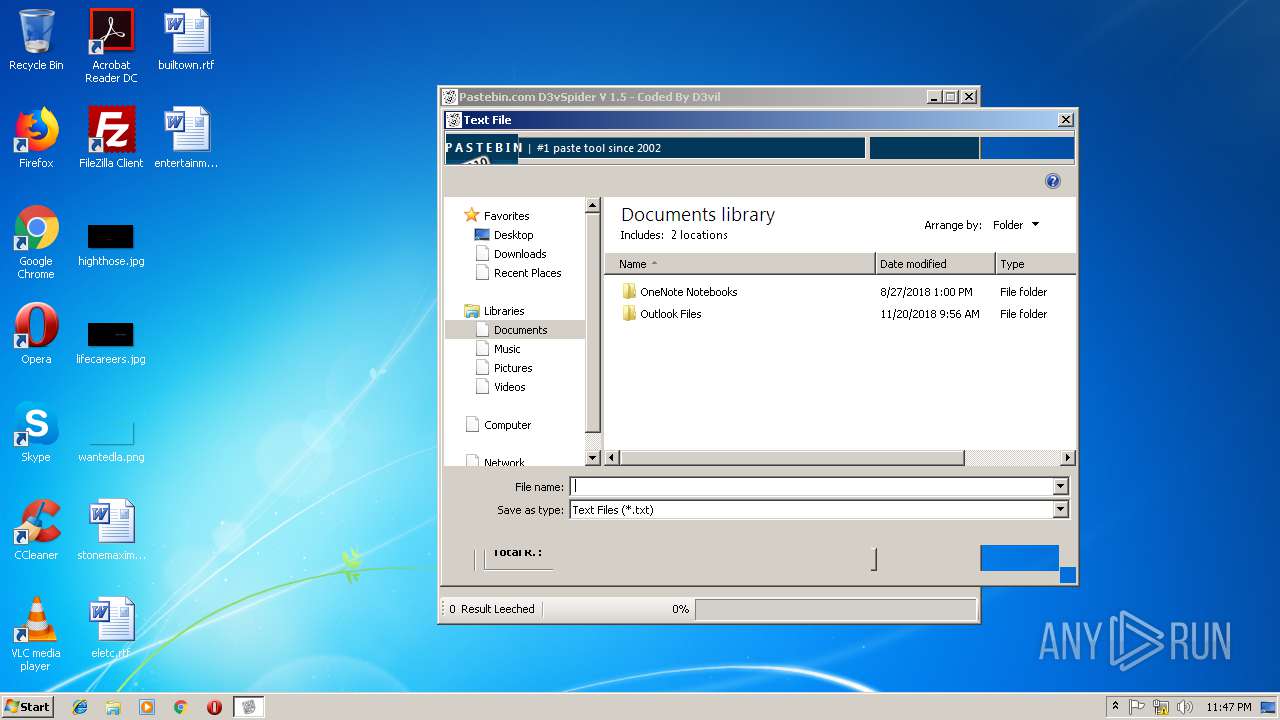
Task: Open Opera from the taskbar
Action: point(214,707)
